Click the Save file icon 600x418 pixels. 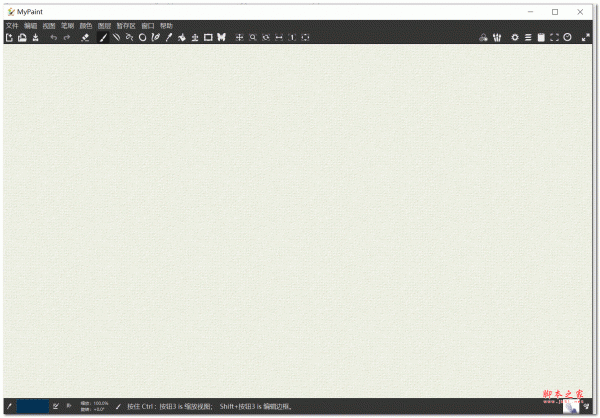pos(35,37)
